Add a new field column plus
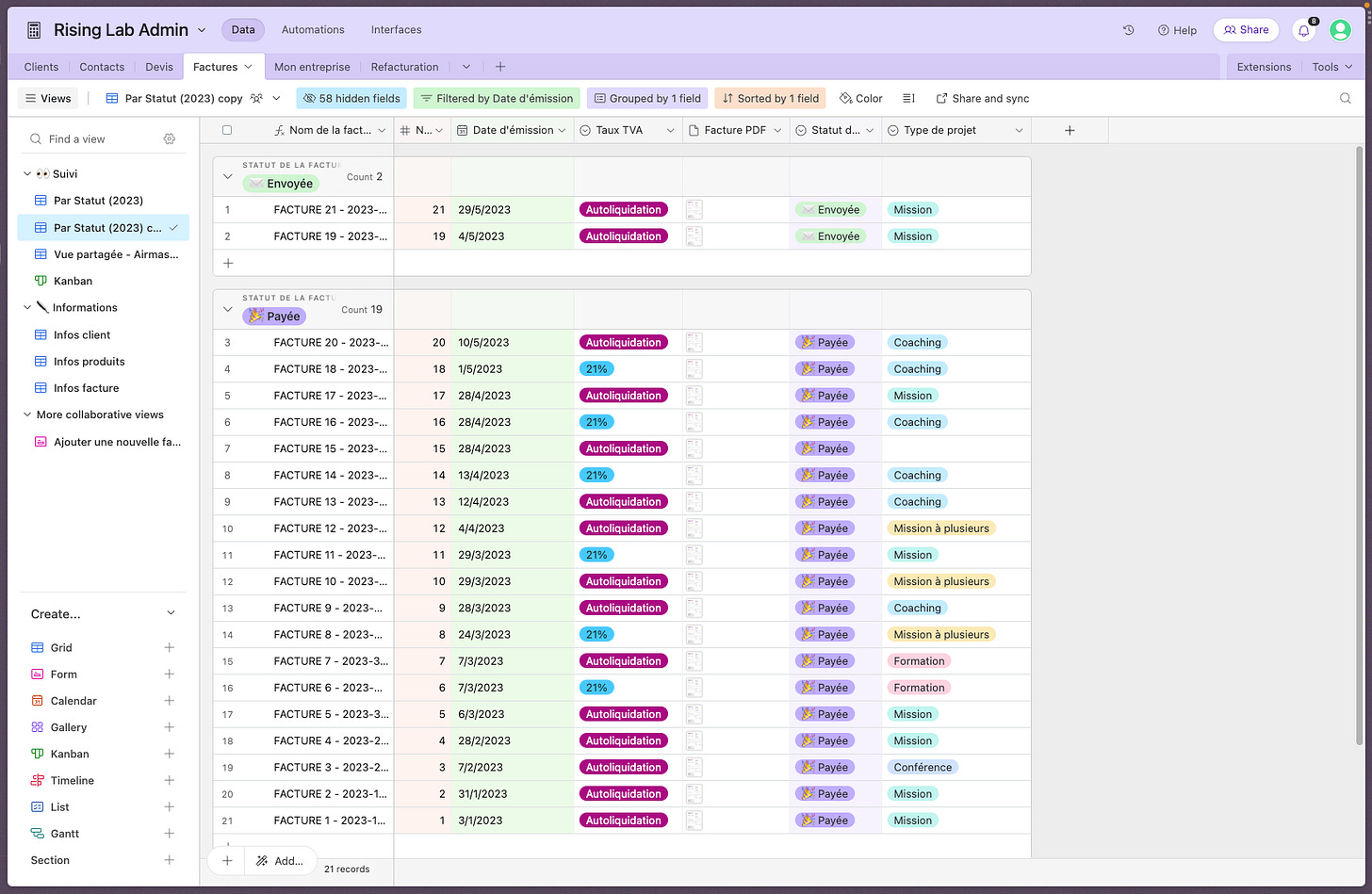This screenshot has height=894, width=1372. tap(1070, 130)
